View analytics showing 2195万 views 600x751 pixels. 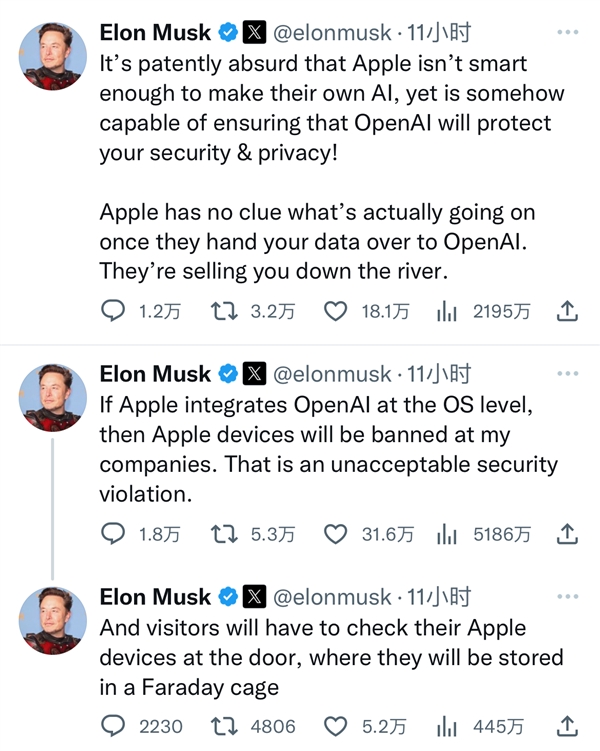pos(446,312)
